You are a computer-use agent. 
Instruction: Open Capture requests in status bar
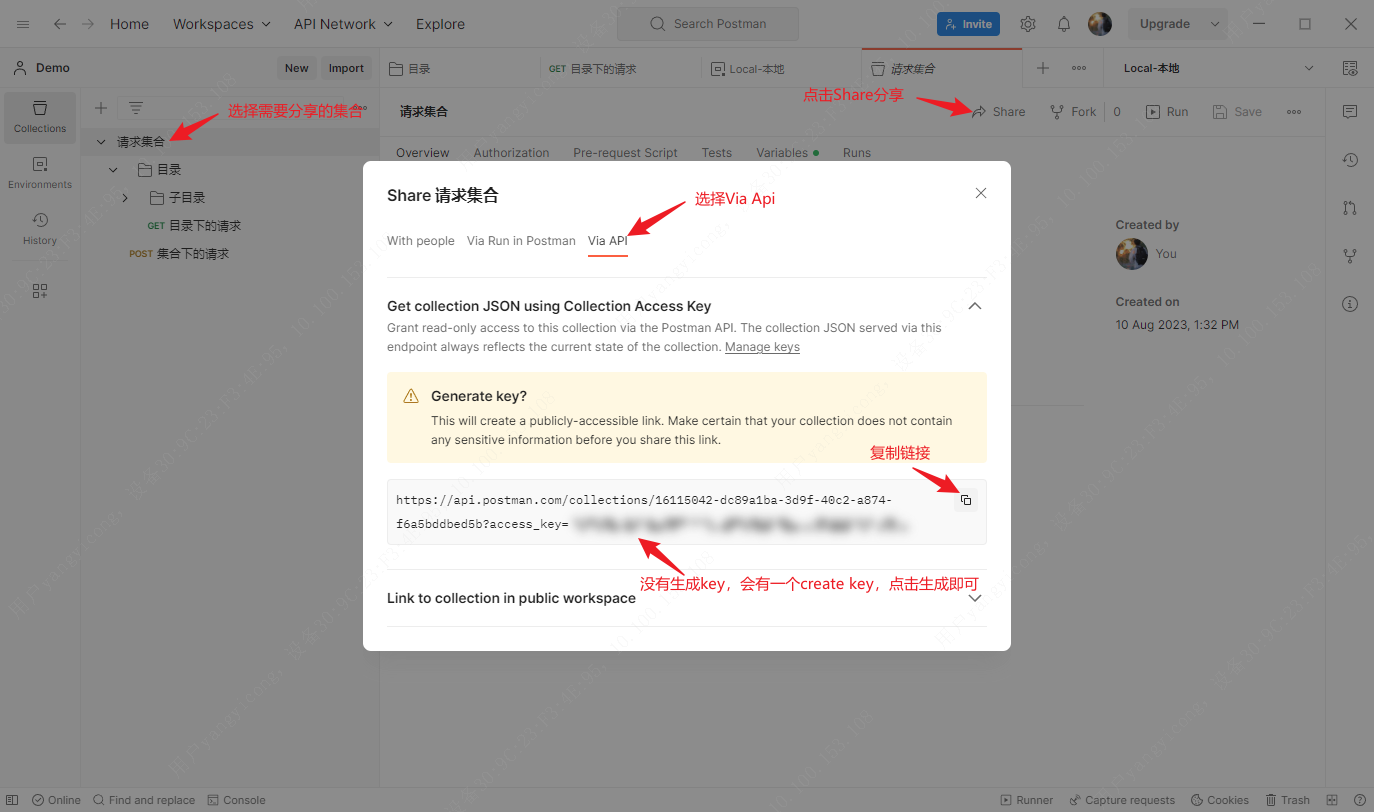(1121, 800)
